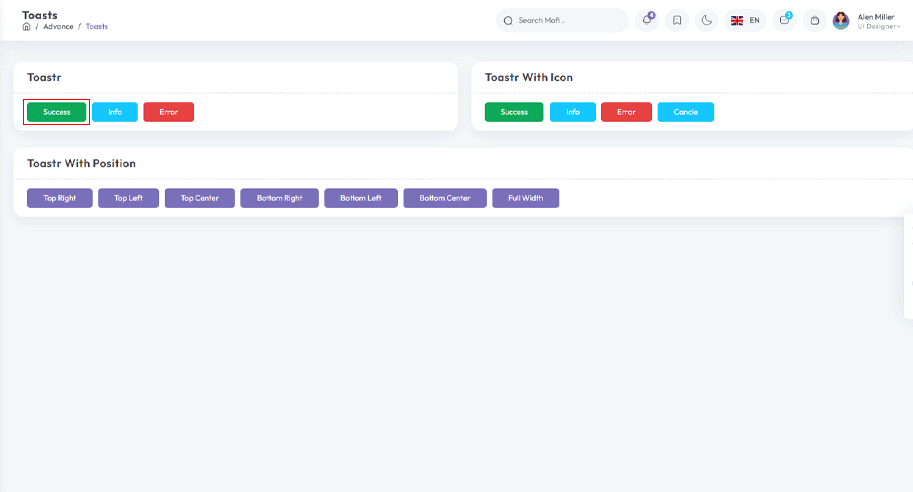
Task: Click the home icon in breadcrumb
Action: pos(27,27)
